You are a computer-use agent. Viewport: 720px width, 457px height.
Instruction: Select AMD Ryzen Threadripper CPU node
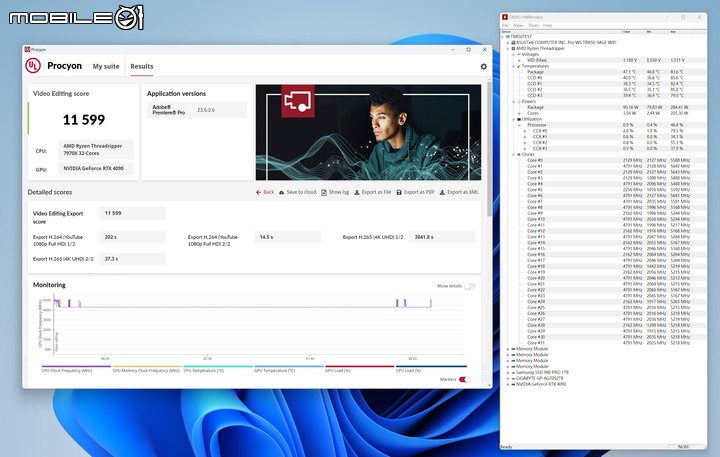click(538, 48)
